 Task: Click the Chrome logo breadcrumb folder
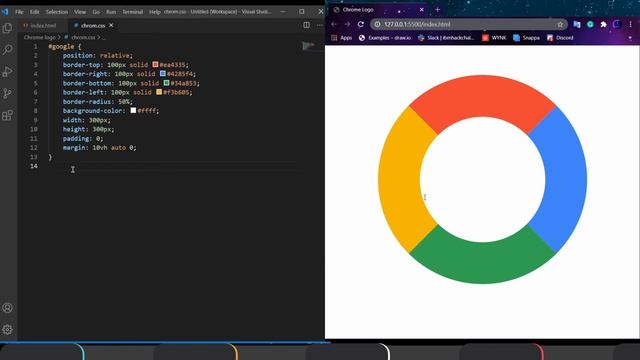tap(39, 37)
